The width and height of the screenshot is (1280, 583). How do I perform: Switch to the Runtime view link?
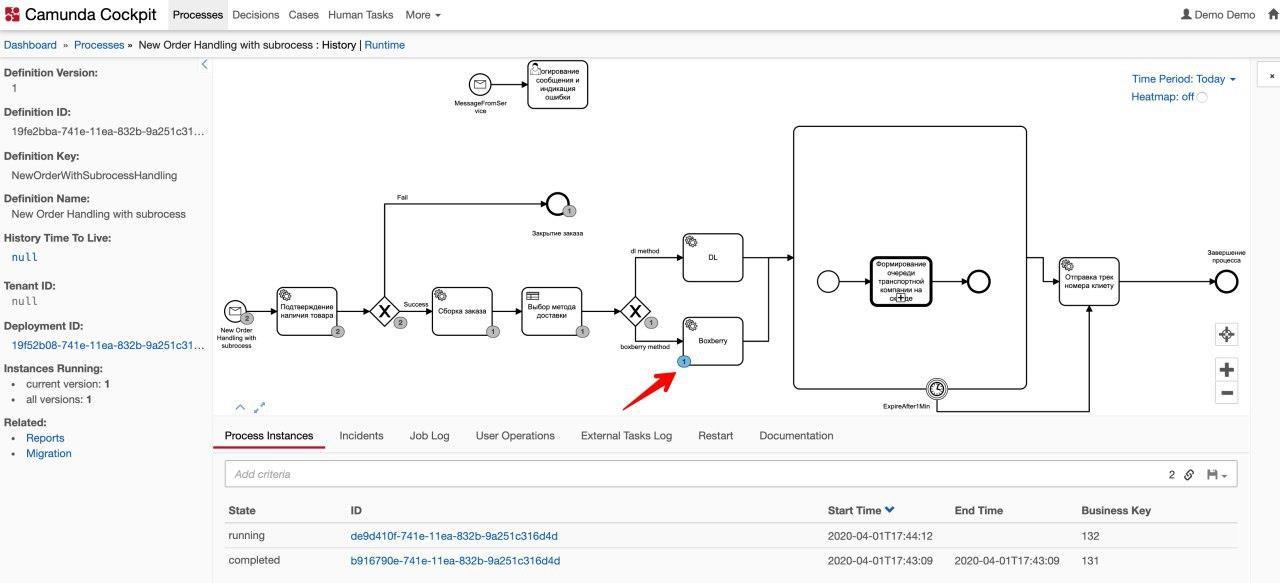pyautogui.click(x=384, y=45)
